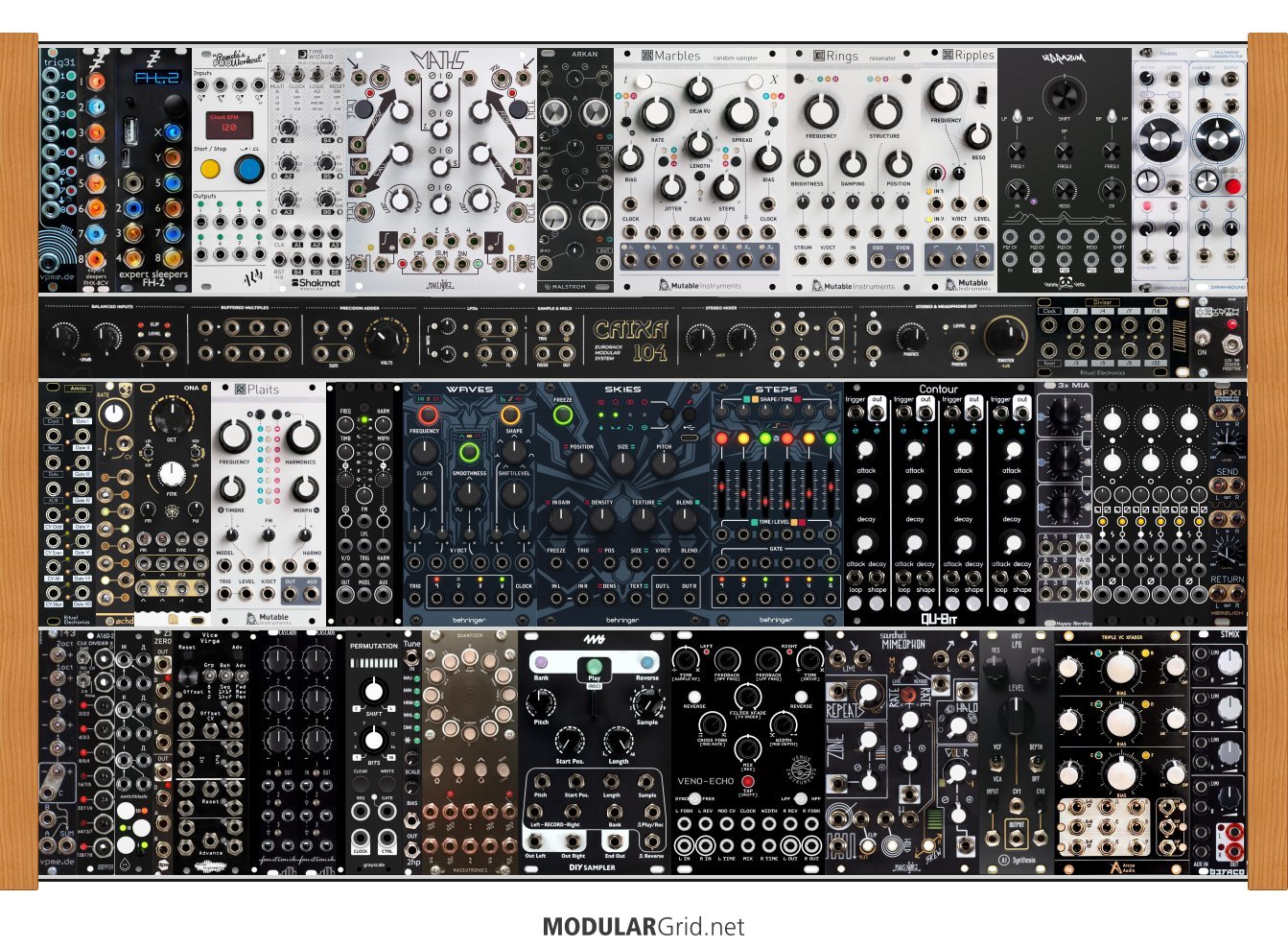Click the Clock BPM display on Pamela's Workout
Screen dimensions: 1288x947
click(229, 125)
